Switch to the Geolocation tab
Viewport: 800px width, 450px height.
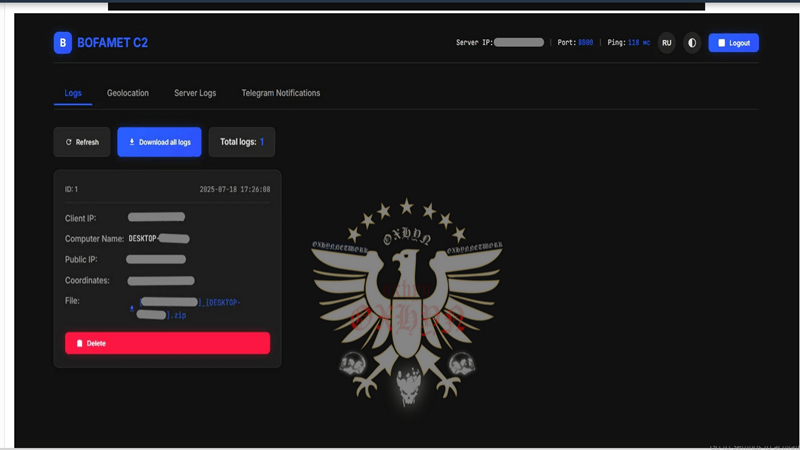(128, 93)
